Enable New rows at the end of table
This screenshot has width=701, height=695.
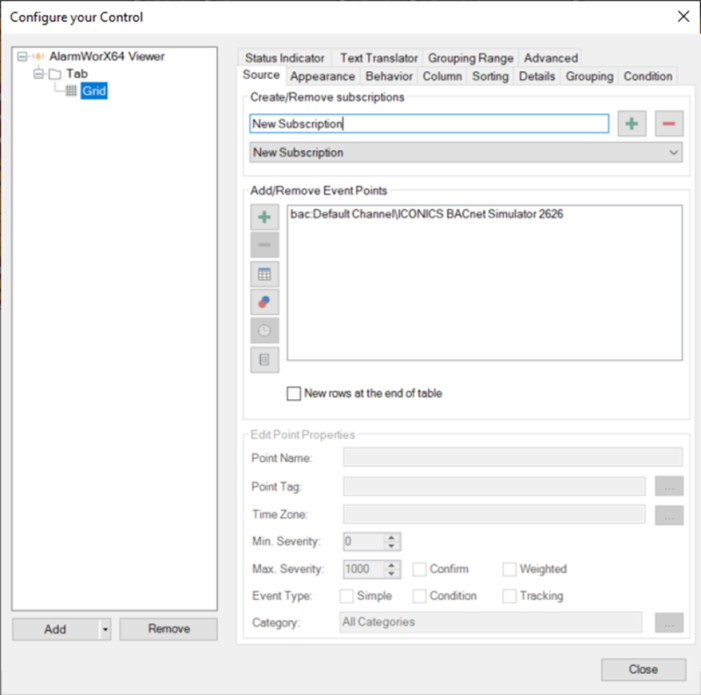tap(294, 394)
